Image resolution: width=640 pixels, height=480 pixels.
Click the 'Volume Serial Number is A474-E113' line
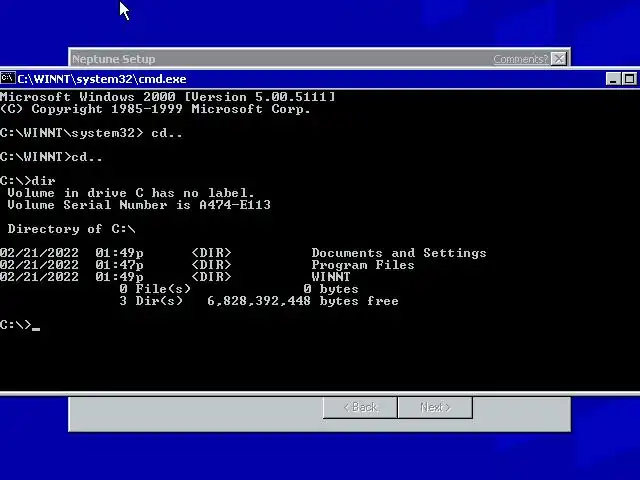point(139,205)
